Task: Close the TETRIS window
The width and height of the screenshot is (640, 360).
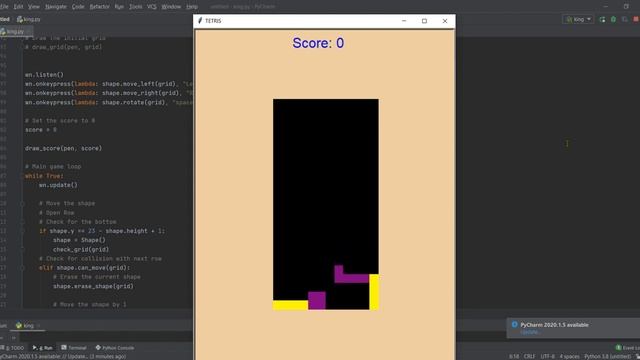Action: coord(445,21)
